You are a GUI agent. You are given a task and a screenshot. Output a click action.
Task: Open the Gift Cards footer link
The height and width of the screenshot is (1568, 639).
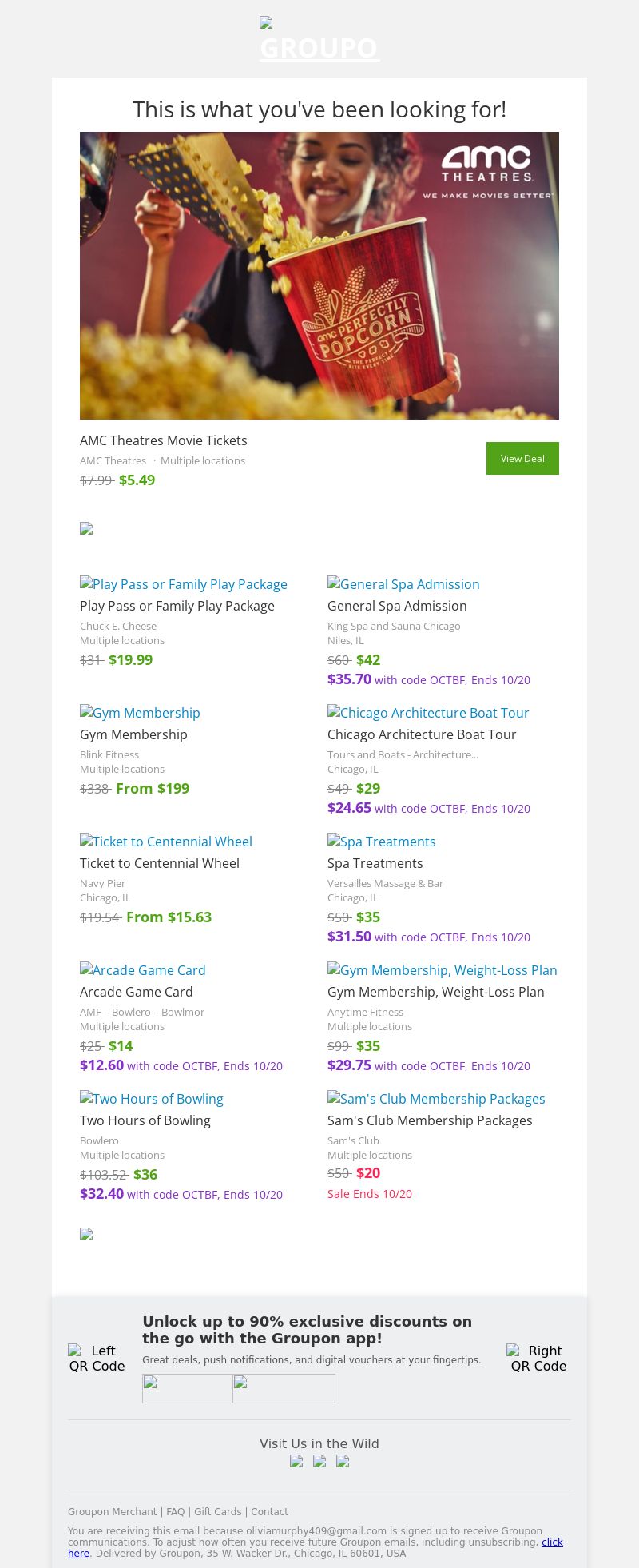tap(217, 1511)
